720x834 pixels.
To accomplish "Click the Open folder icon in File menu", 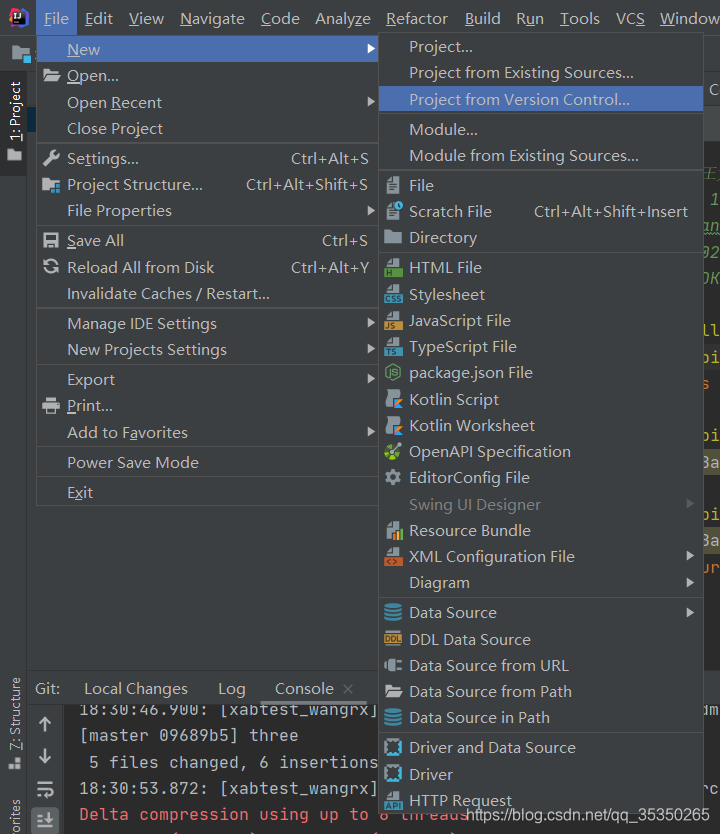I will [51, 76].
